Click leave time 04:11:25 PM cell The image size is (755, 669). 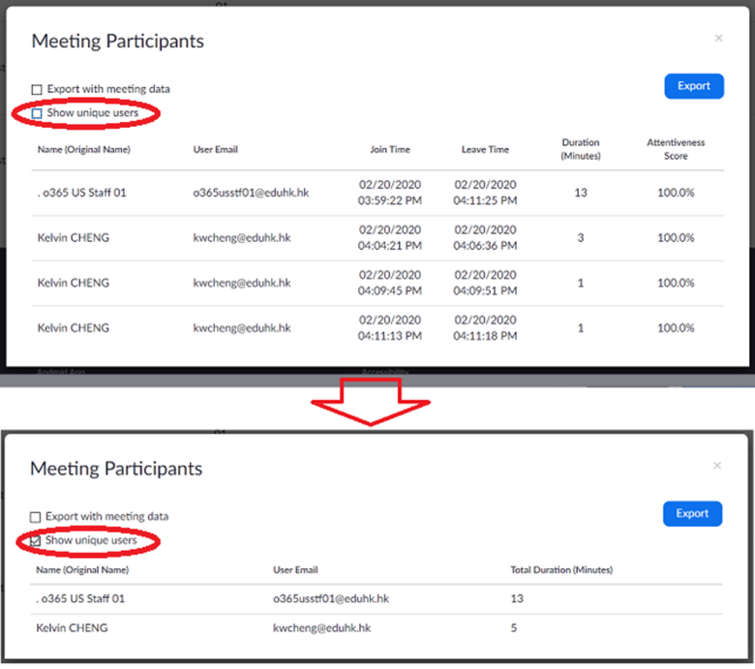485,193
